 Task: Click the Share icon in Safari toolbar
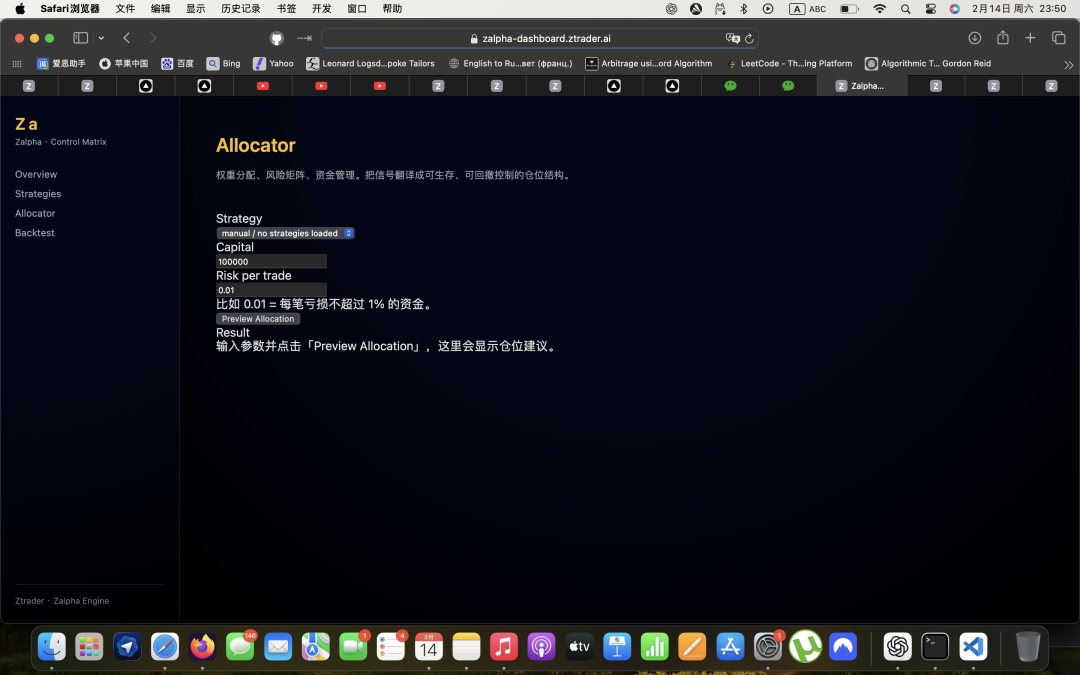click(1003, 37)
